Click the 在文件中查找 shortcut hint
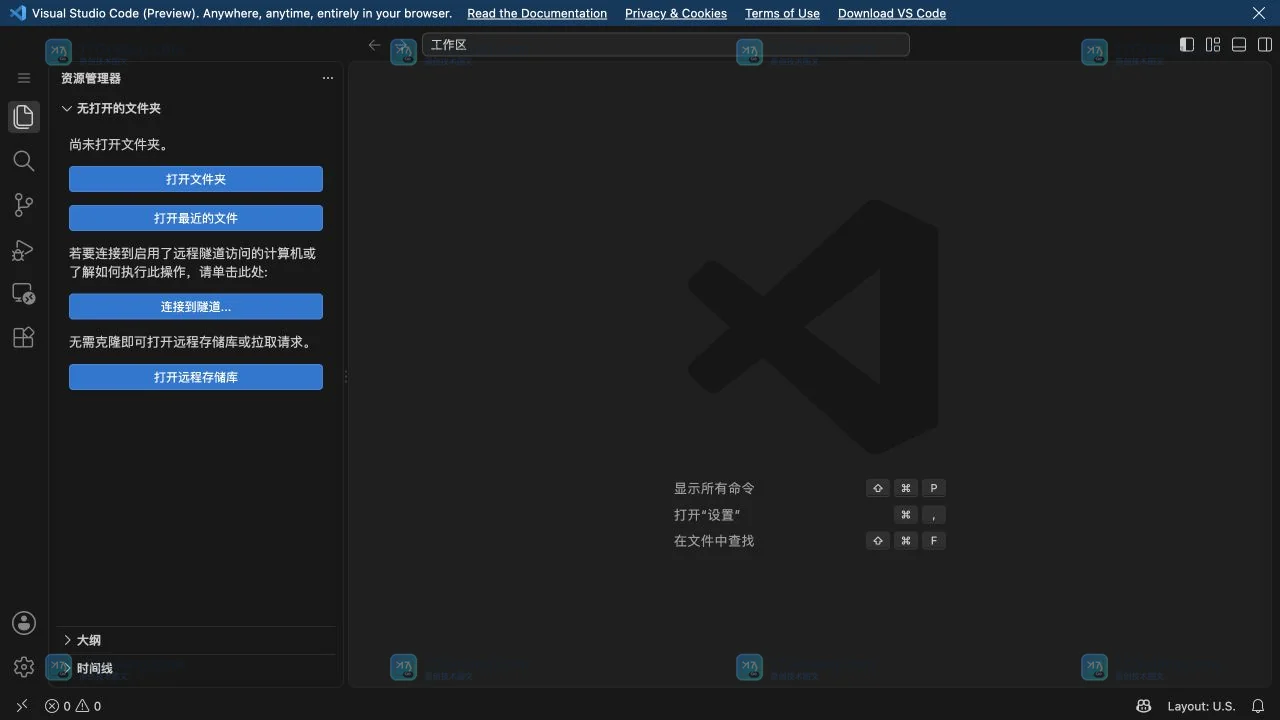Viewport: 1280px width, 720px height. coord(714,541)
